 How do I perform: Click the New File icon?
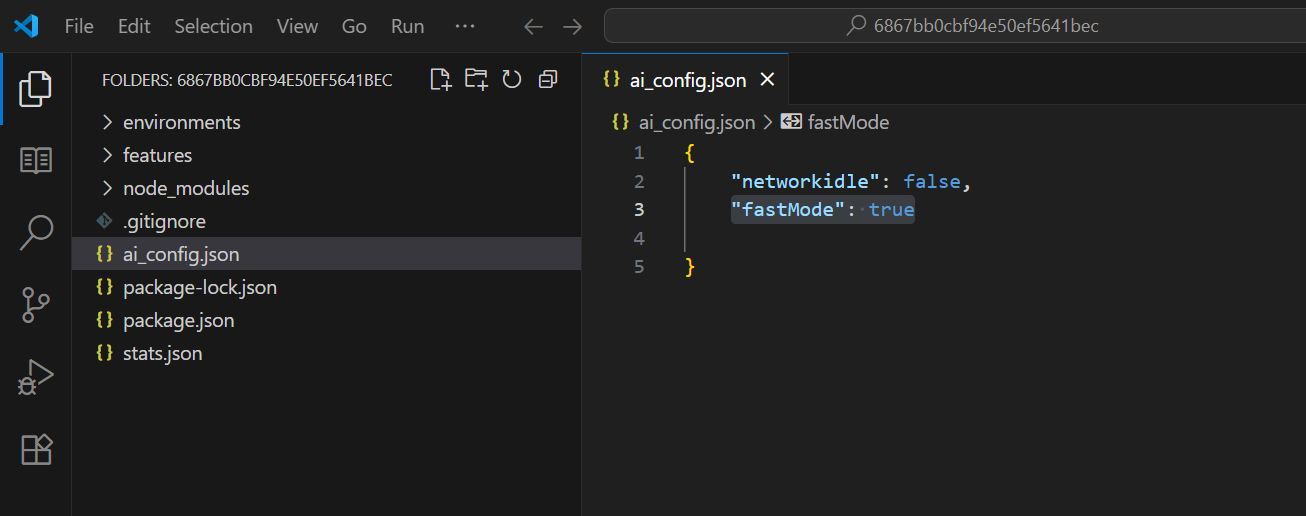coord(440,80)
